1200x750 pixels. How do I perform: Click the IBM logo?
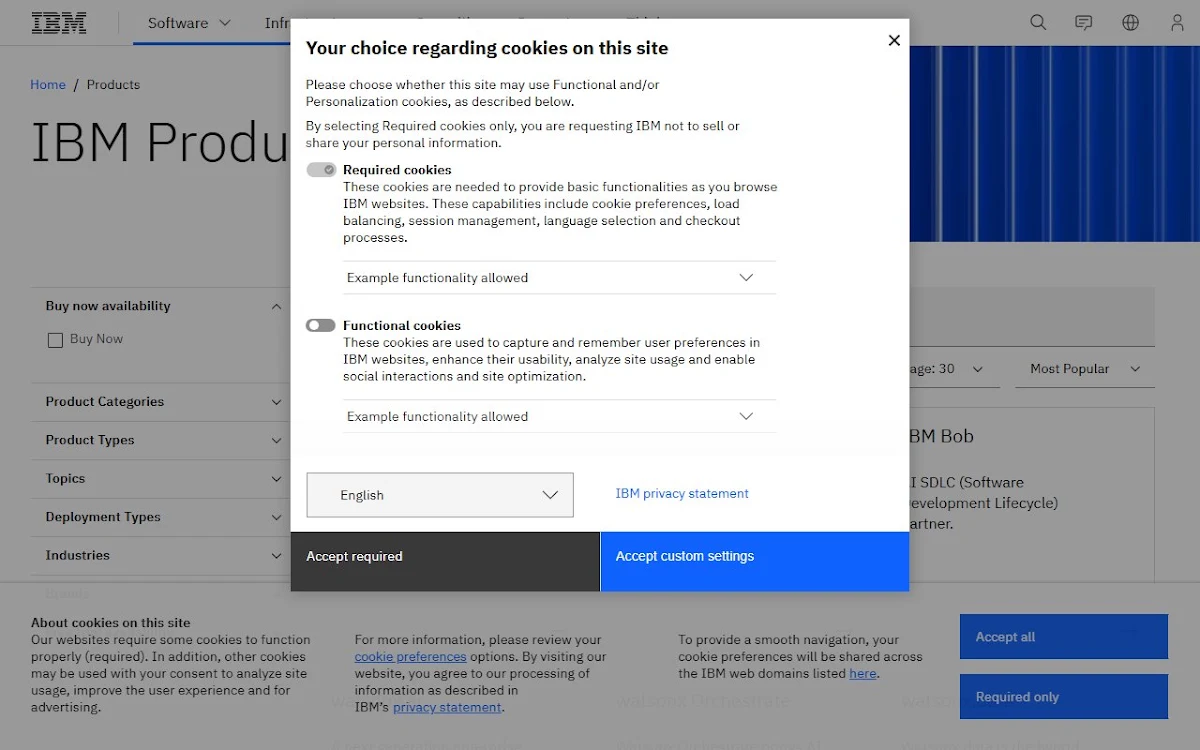(59, 23)
